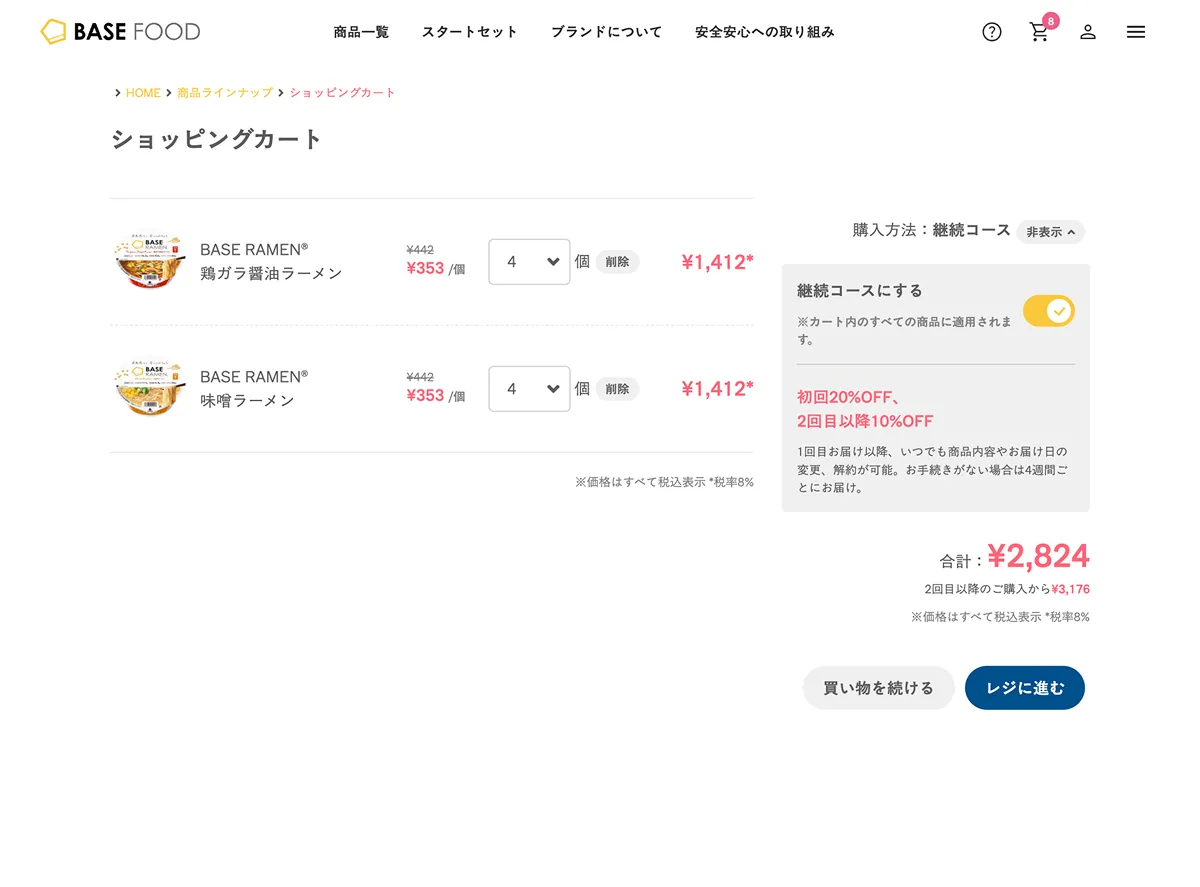Go to スタートセット page

pyautogui.click(x=470, y=32)
